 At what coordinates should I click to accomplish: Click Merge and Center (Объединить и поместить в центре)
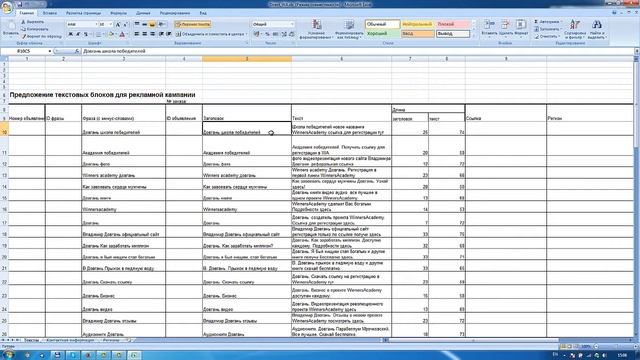click(210, 34)
